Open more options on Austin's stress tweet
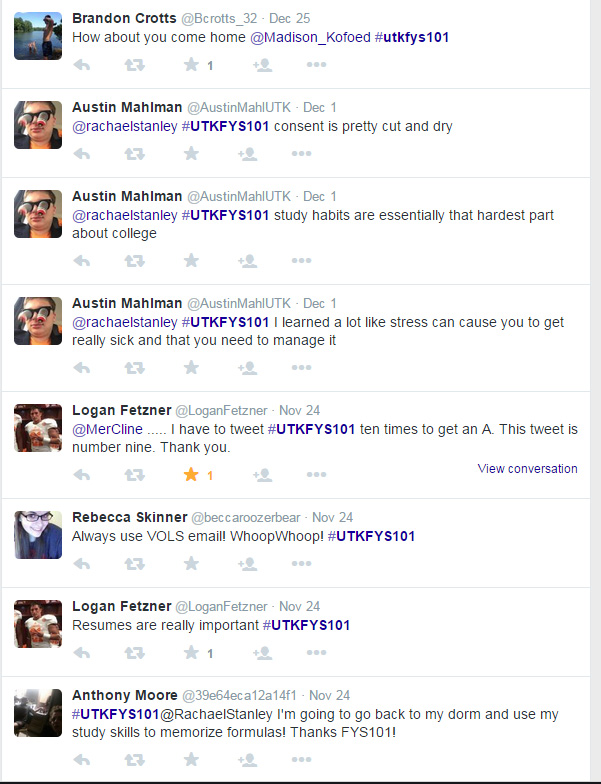Screen dimensions: 601x784 coord(316,367)
